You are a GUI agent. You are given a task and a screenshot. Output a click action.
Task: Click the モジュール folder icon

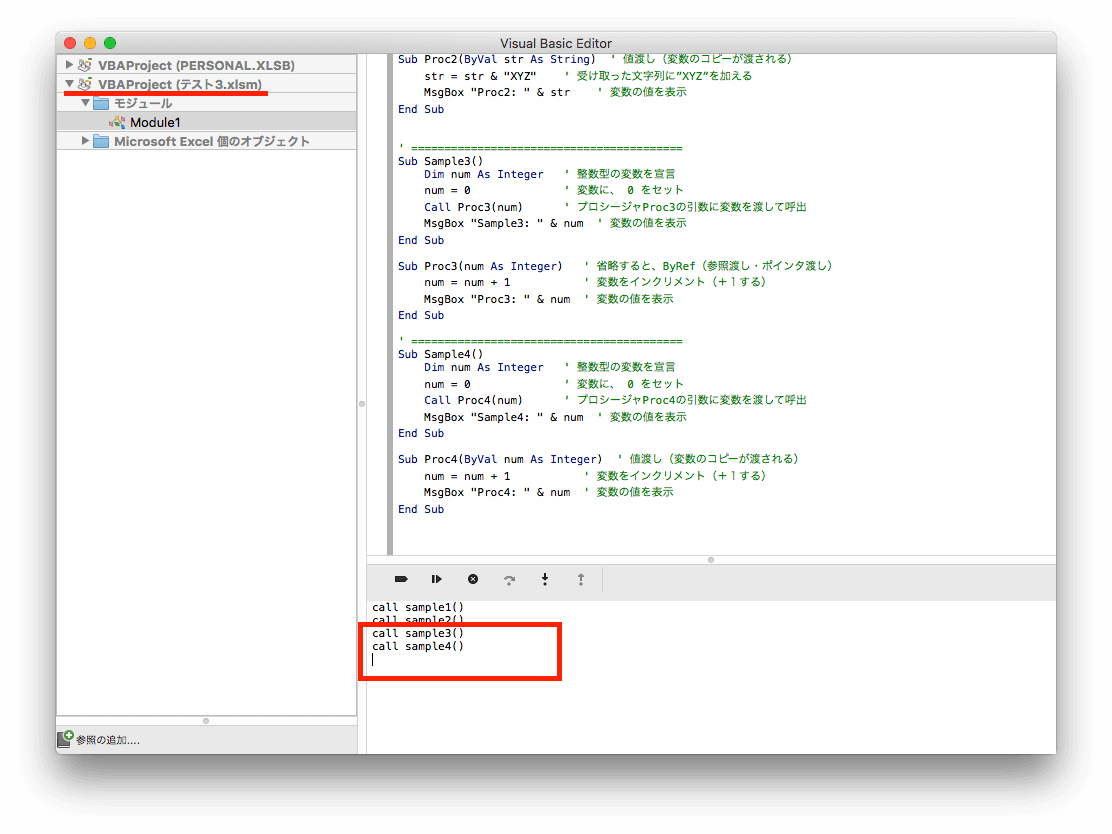coord(101,104)
